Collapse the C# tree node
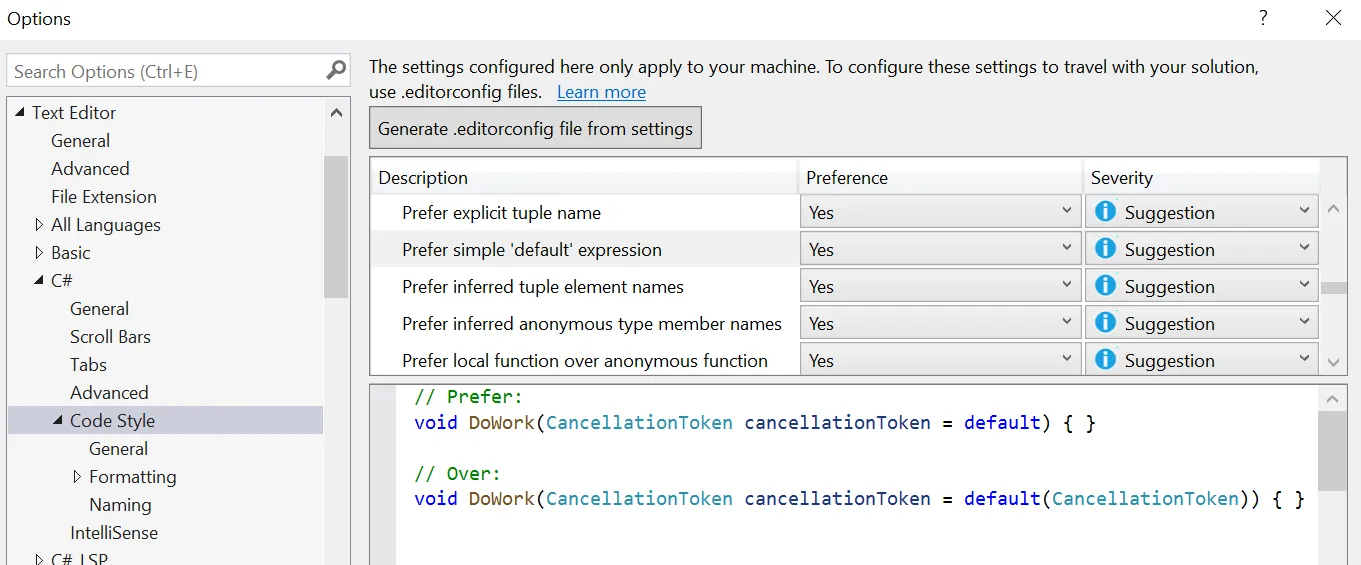 pyautogui.click(x=39, y=281)
